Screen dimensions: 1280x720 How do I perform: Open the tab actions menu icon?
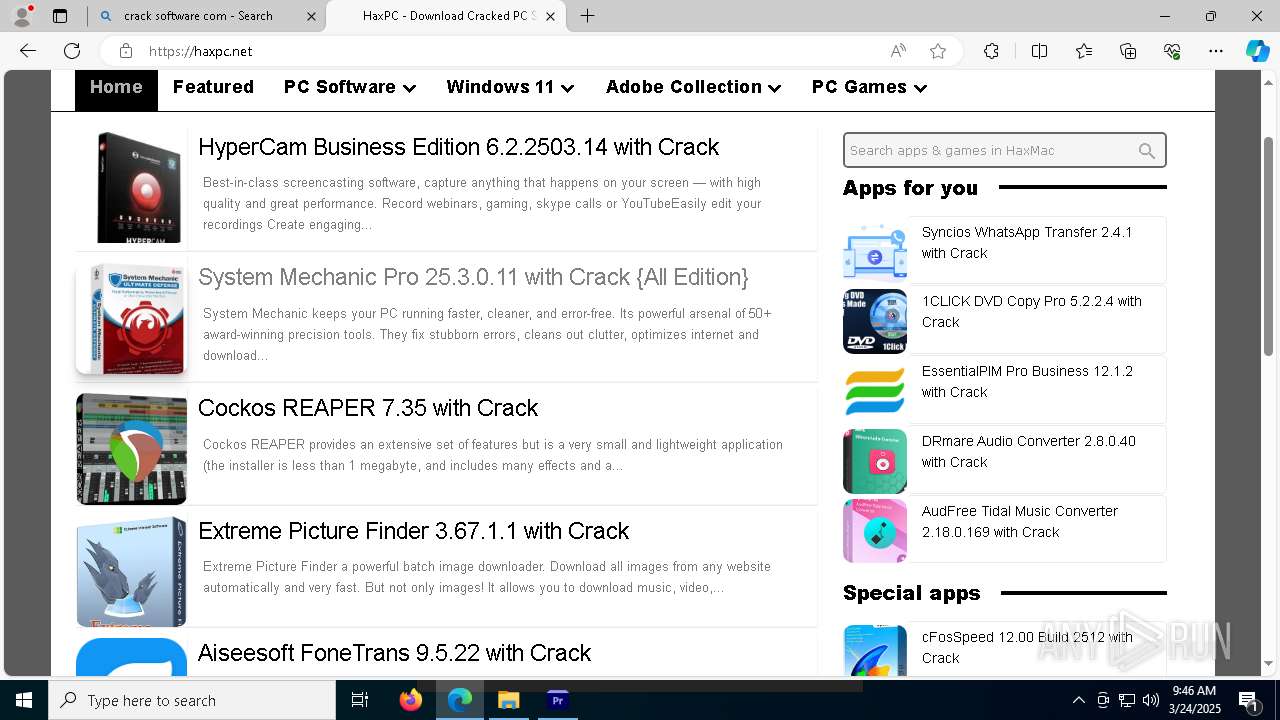[60, 16]
